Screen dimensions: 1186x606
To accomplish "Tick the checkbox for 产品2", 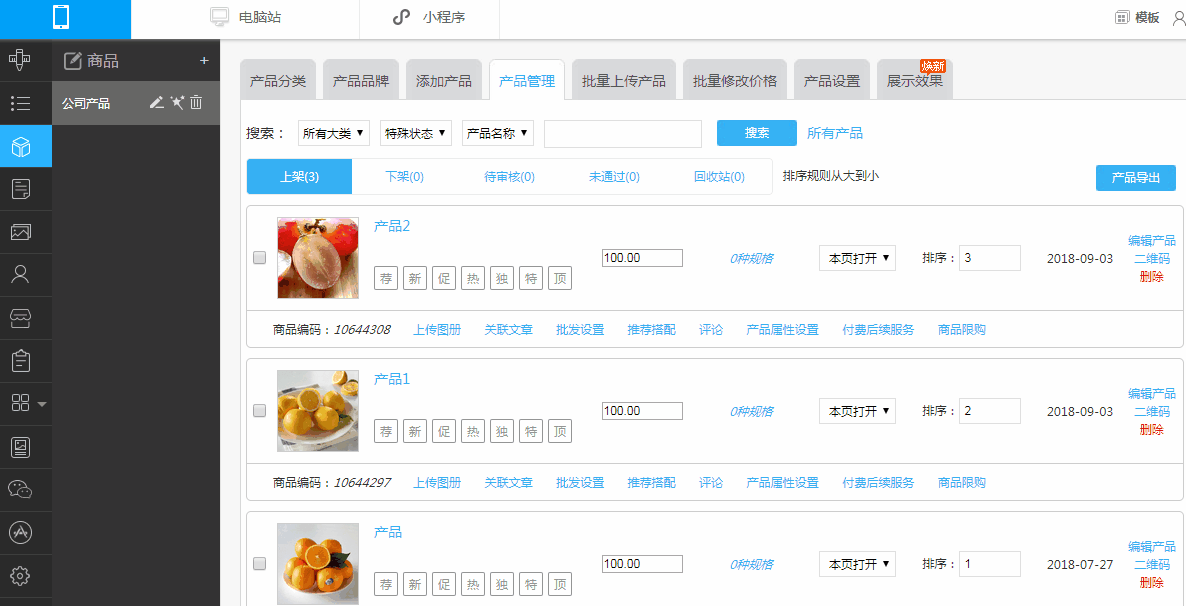I will pyautogui.click(x=259, y=258).
